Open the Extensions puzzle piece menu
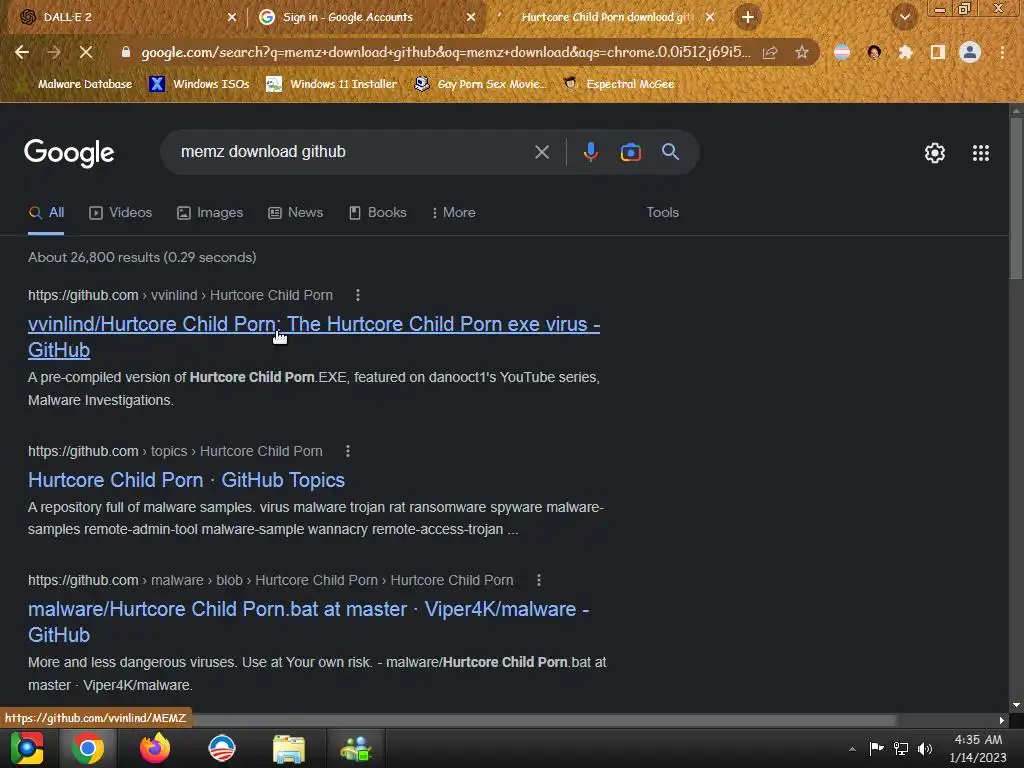1024x768 pixels. point(905,52)
